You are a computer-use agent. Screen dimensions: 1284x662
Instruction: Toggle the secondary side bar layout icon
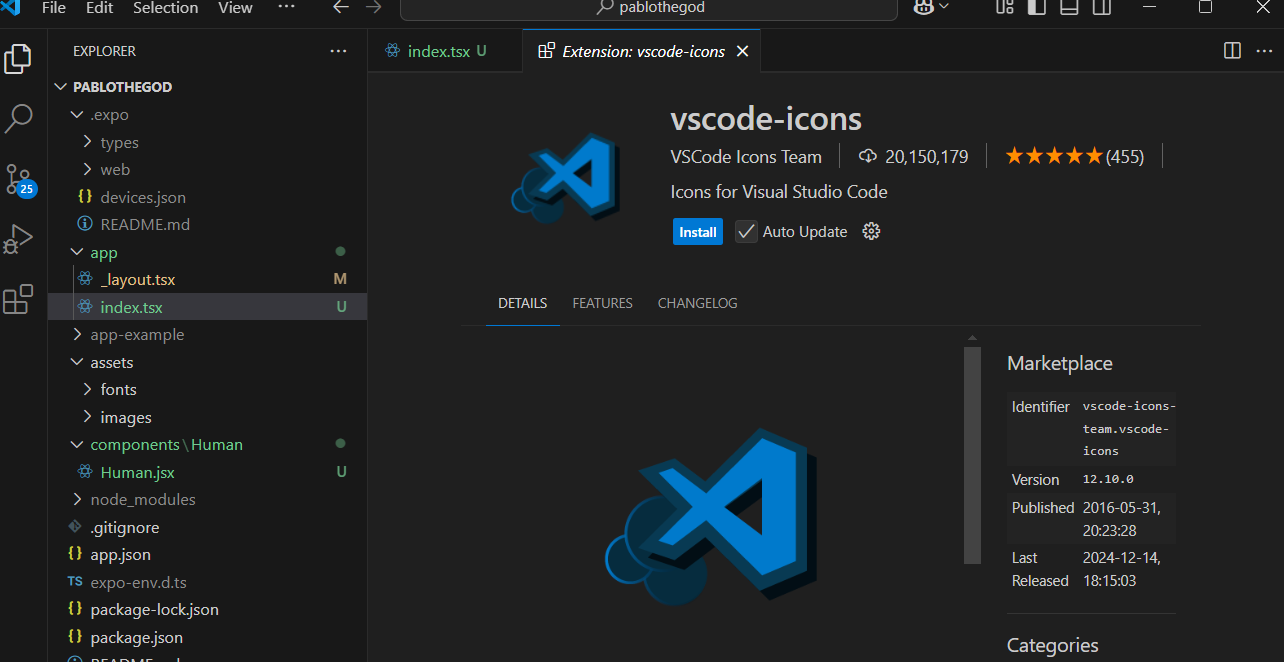point(1101,8)
